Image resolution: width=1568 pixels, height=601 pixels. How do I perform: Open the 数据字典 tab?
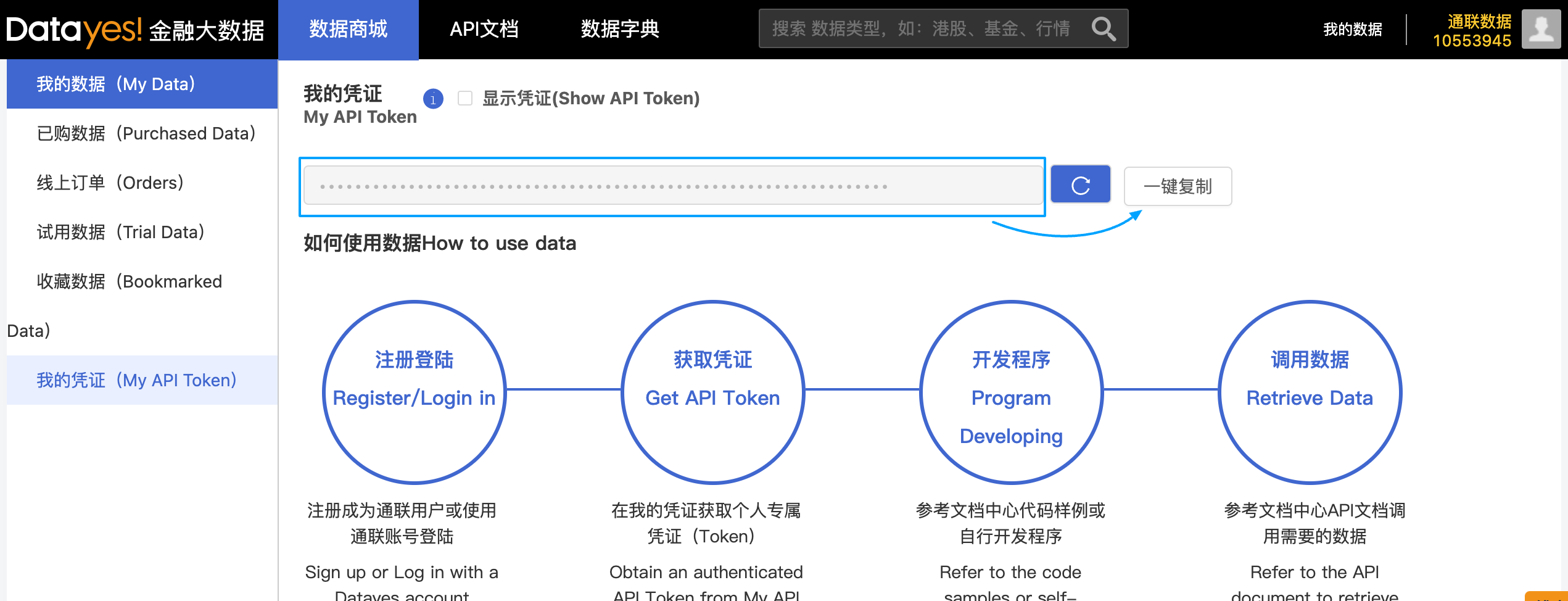pos(619,29)
